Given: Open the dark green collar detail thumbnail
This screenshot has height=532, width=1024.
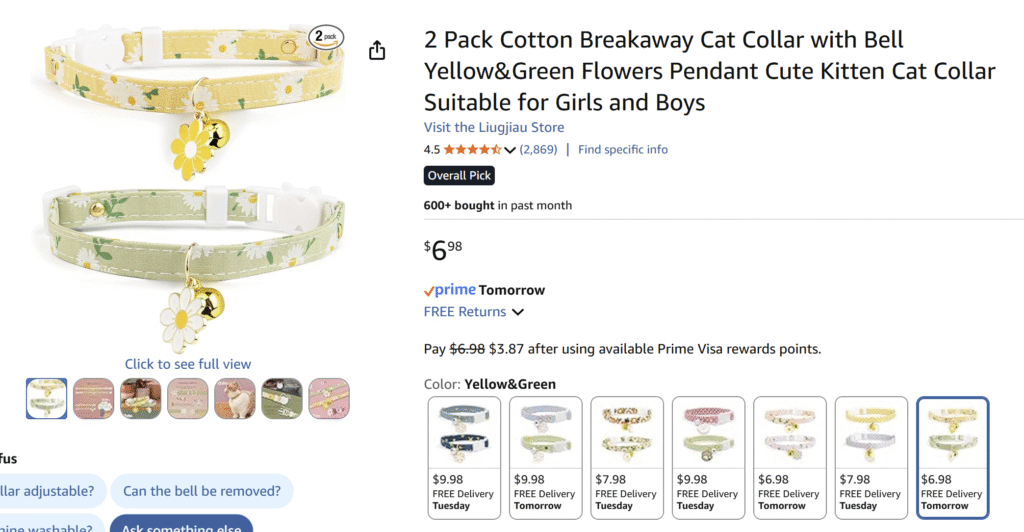Looking at the screenshot, I should tap(282, 398).
